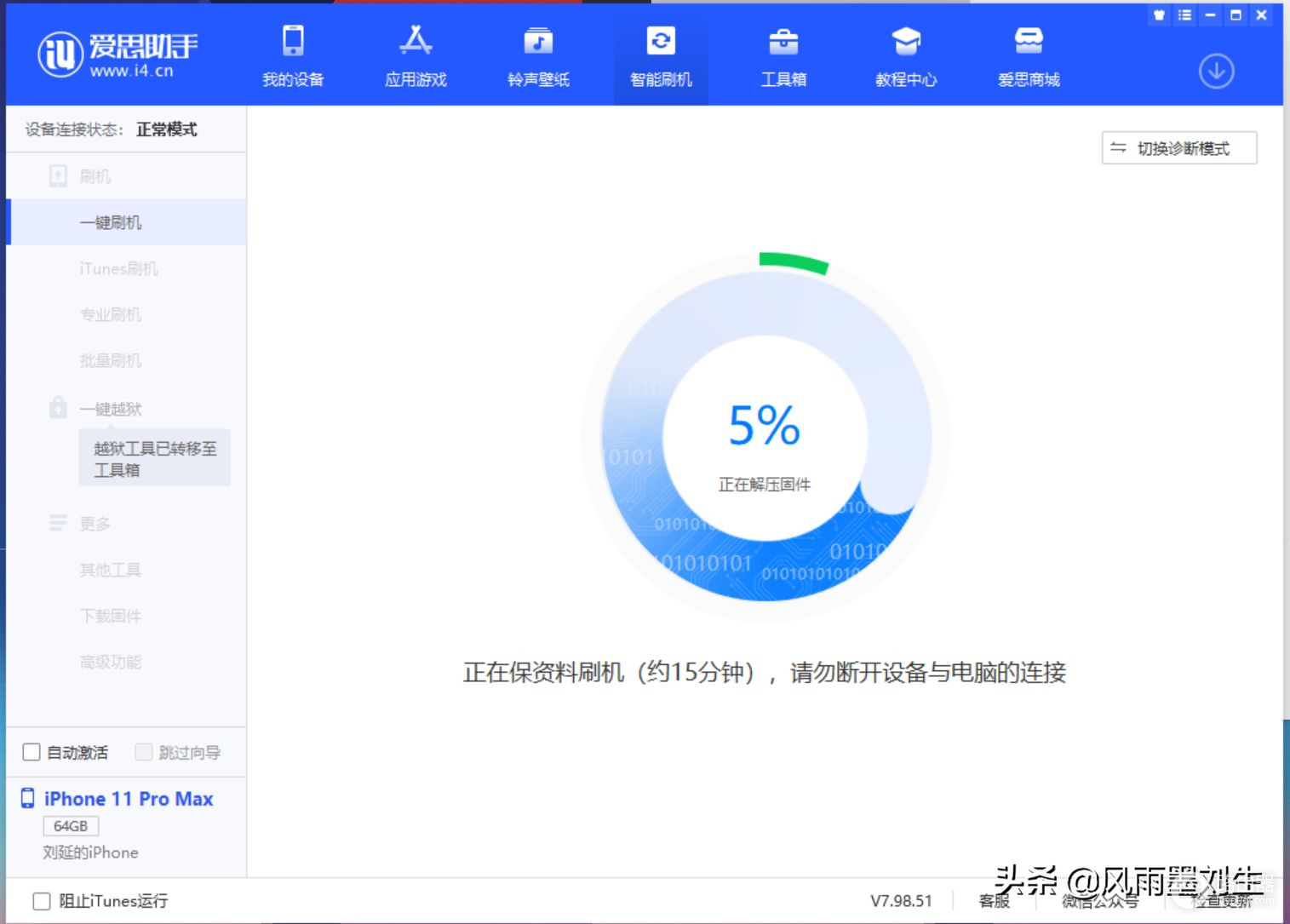The width and height of the screenshot is (1290, 924).
Task: Open the 爱思商城 store
Action: tap(1029, 56)
